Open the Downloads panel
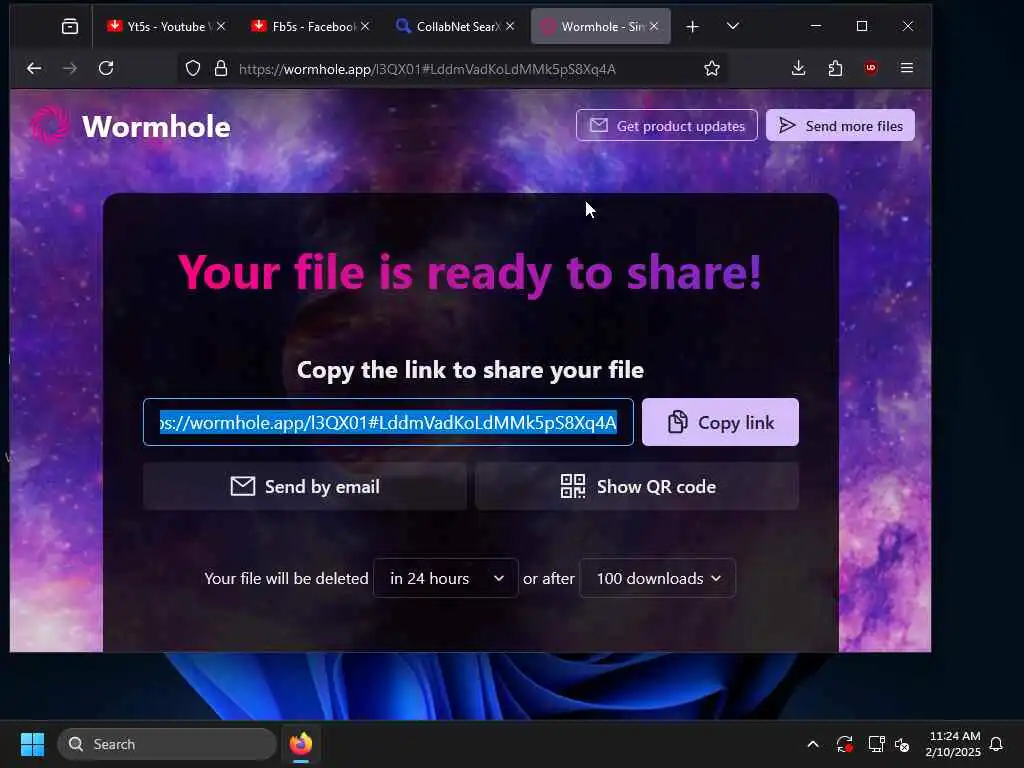 [x=799, y=68]
